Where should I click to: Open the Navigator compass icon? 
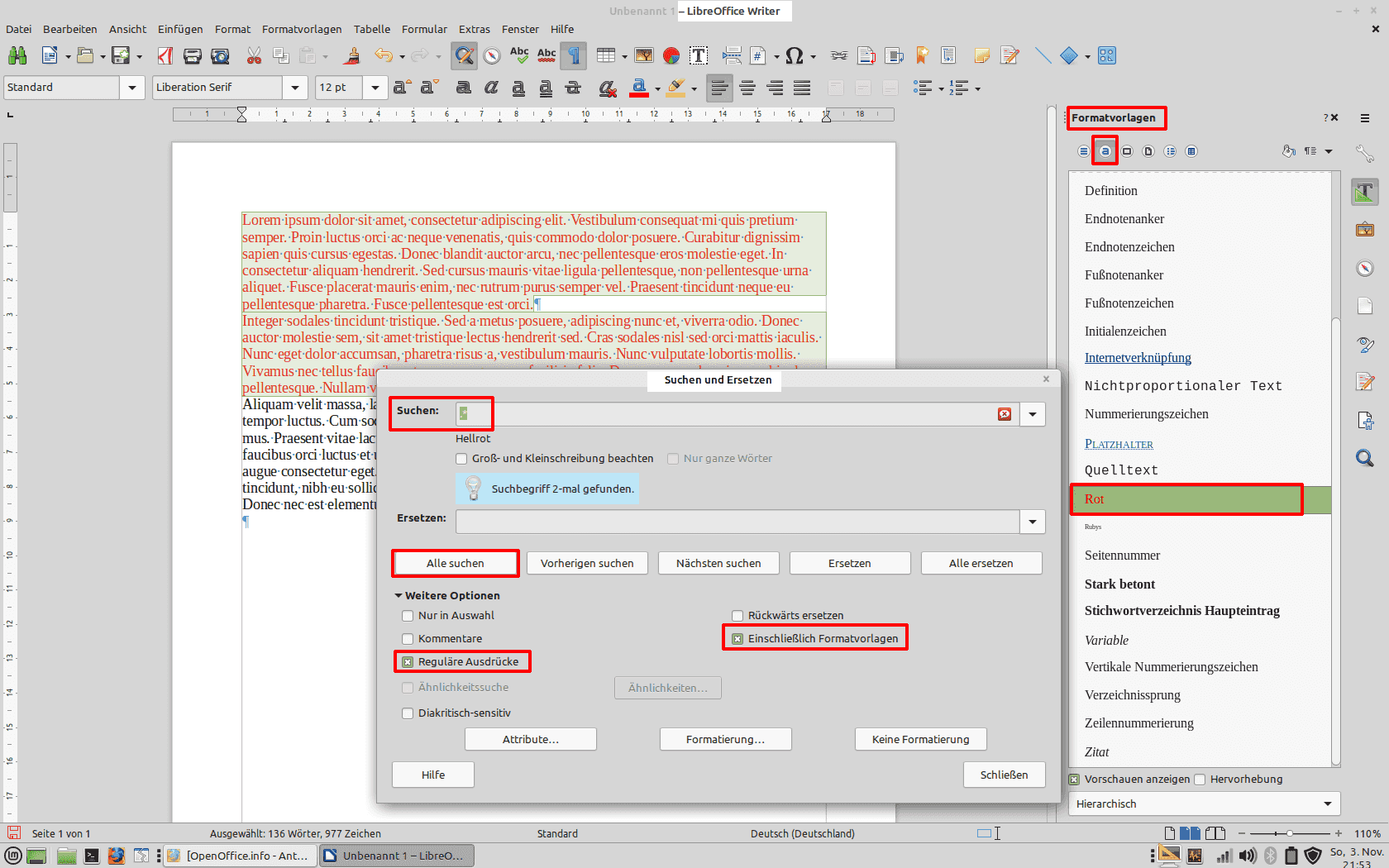[492, 55]
